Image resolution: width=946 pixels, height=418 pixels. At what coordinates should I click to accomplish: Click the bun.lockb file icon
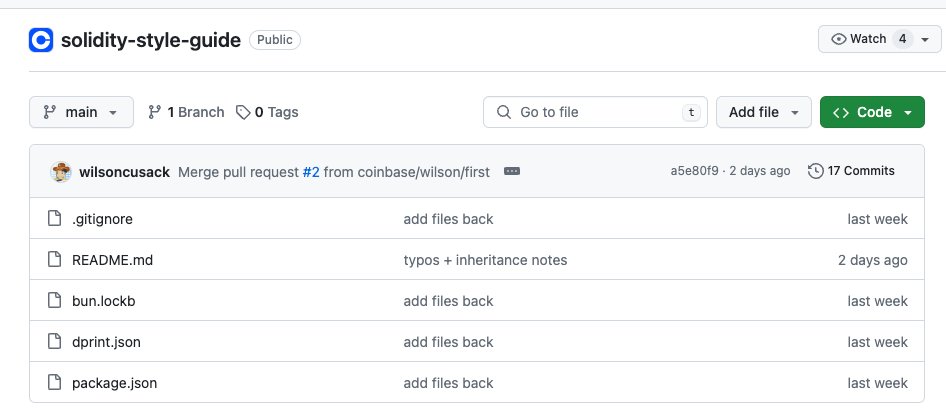point(54,301)
